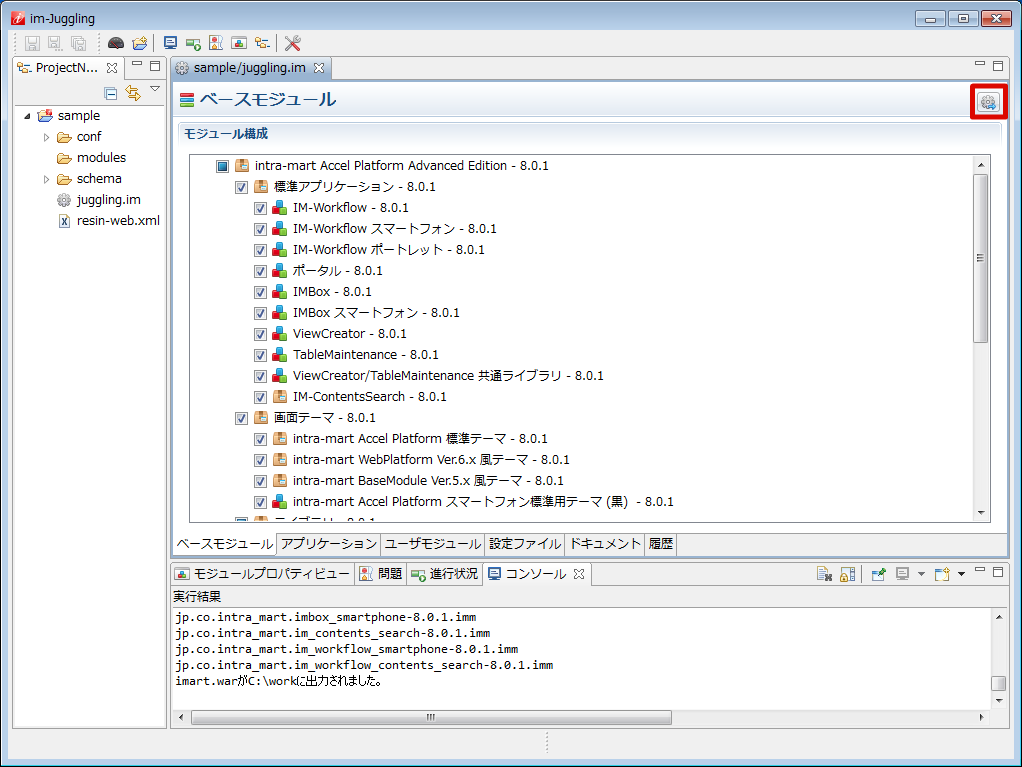The height and width of the screenshot is (767, 1022).
Task: Uncheck IM-Workflow - 8.0.1 module
Action: pyautogui.click(x=260, y=209)
